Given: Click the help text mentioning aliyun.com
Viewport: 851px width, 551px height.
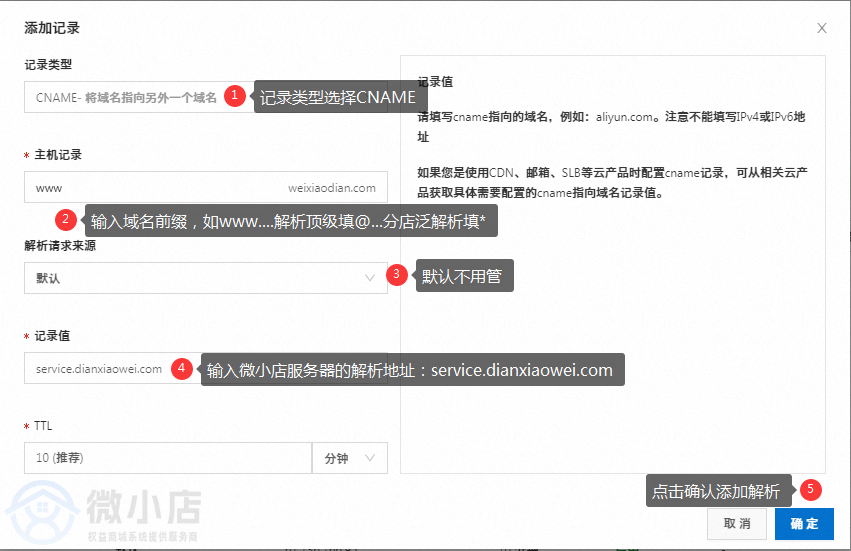Looking at the screenshot, I should pos(611,126).
